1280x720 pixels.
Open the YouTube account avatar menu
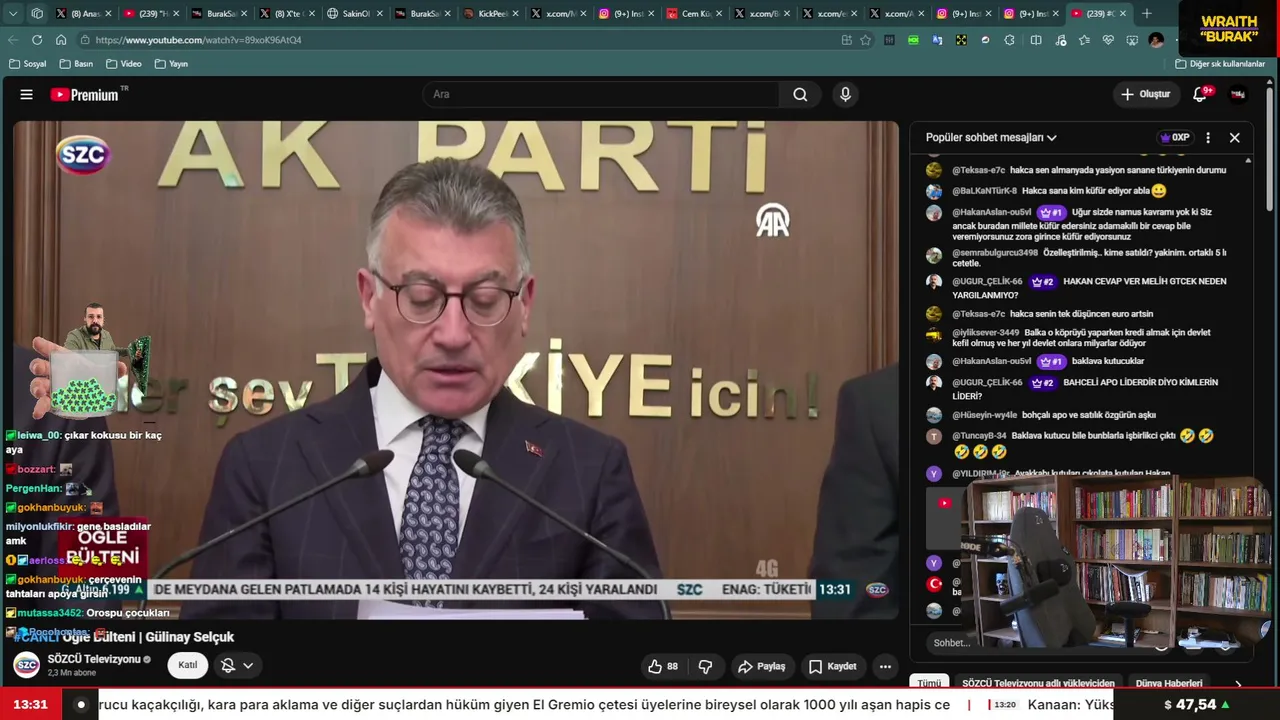pyautogui.click(x=1238, y=94)
